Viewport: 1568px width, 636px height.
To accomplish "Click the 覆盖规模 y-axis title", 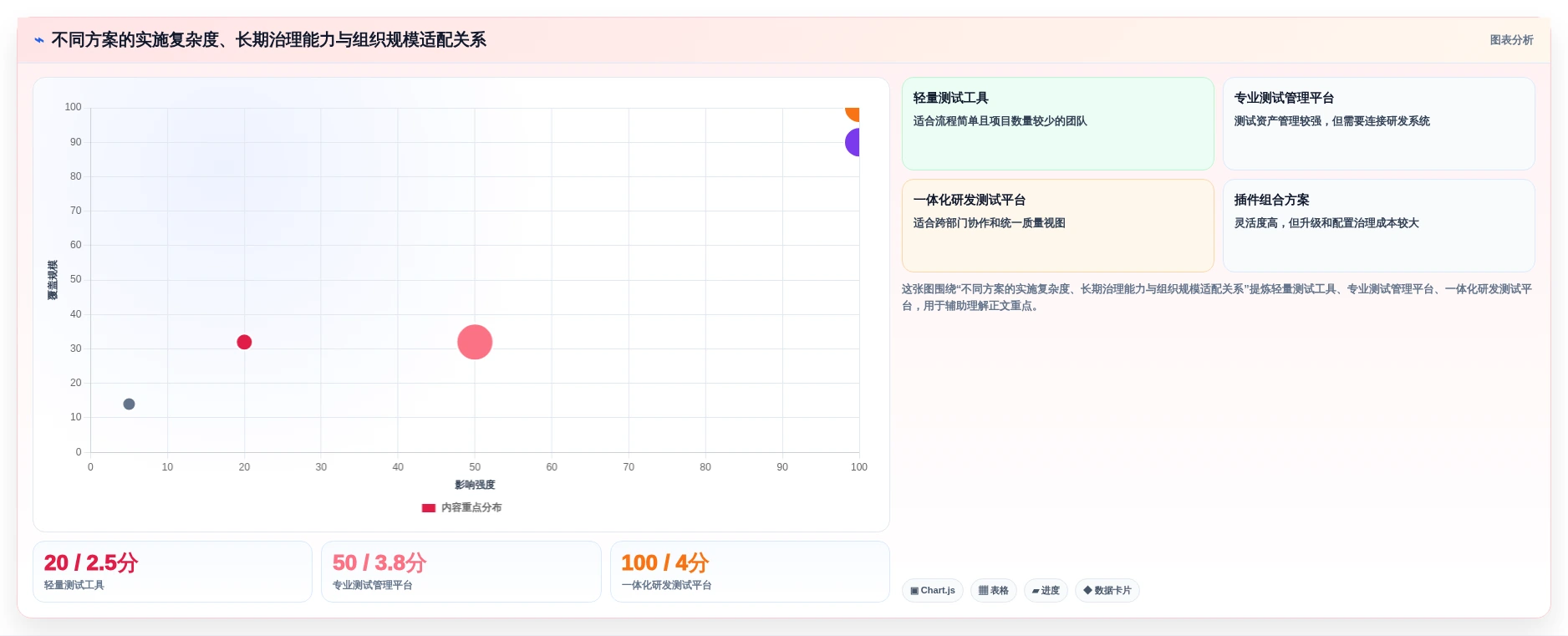I will 53,280.
